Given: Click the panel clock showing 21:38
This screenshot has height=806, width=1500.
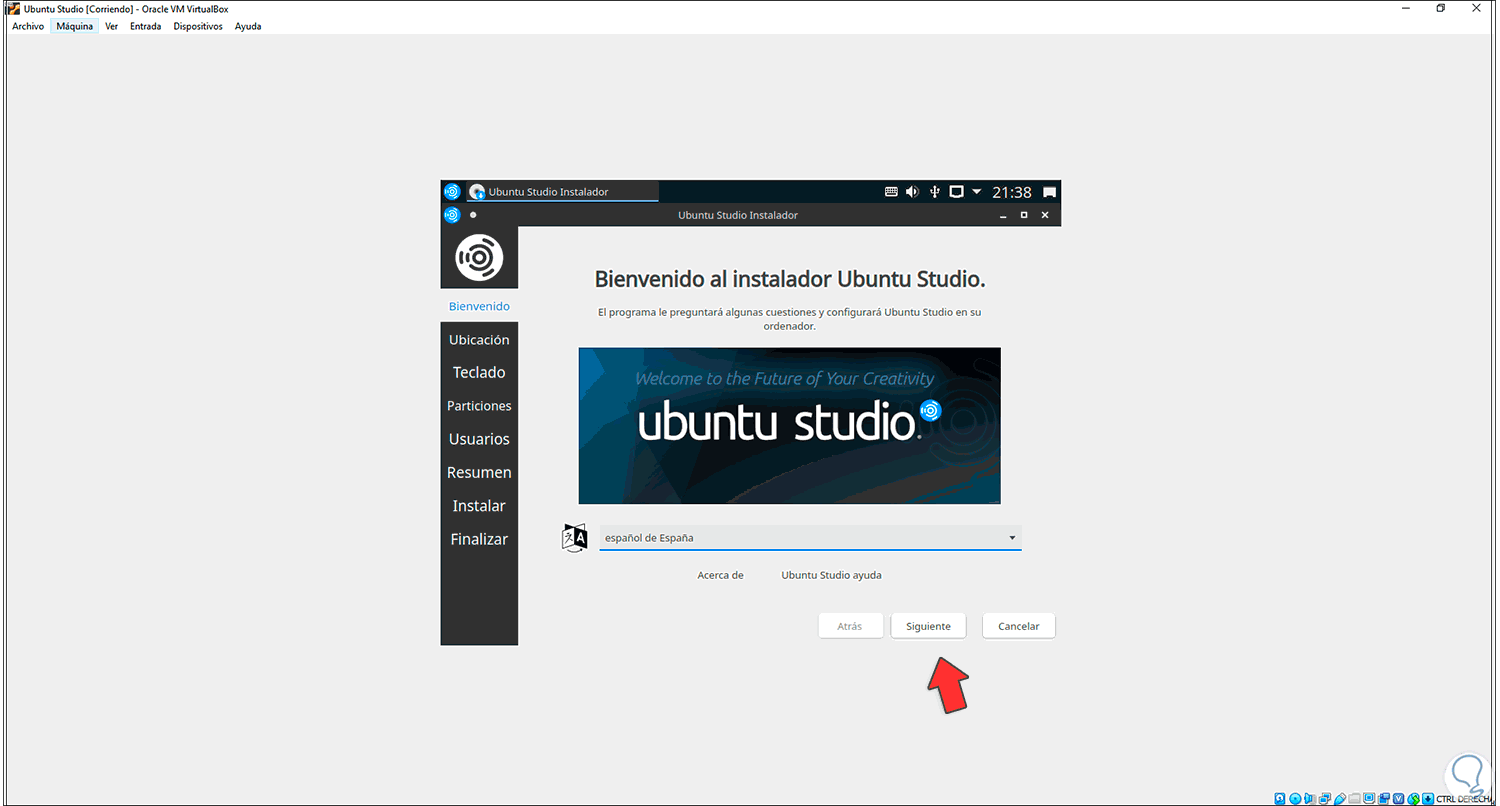Looking at the screenshot, I should 1012,192.
